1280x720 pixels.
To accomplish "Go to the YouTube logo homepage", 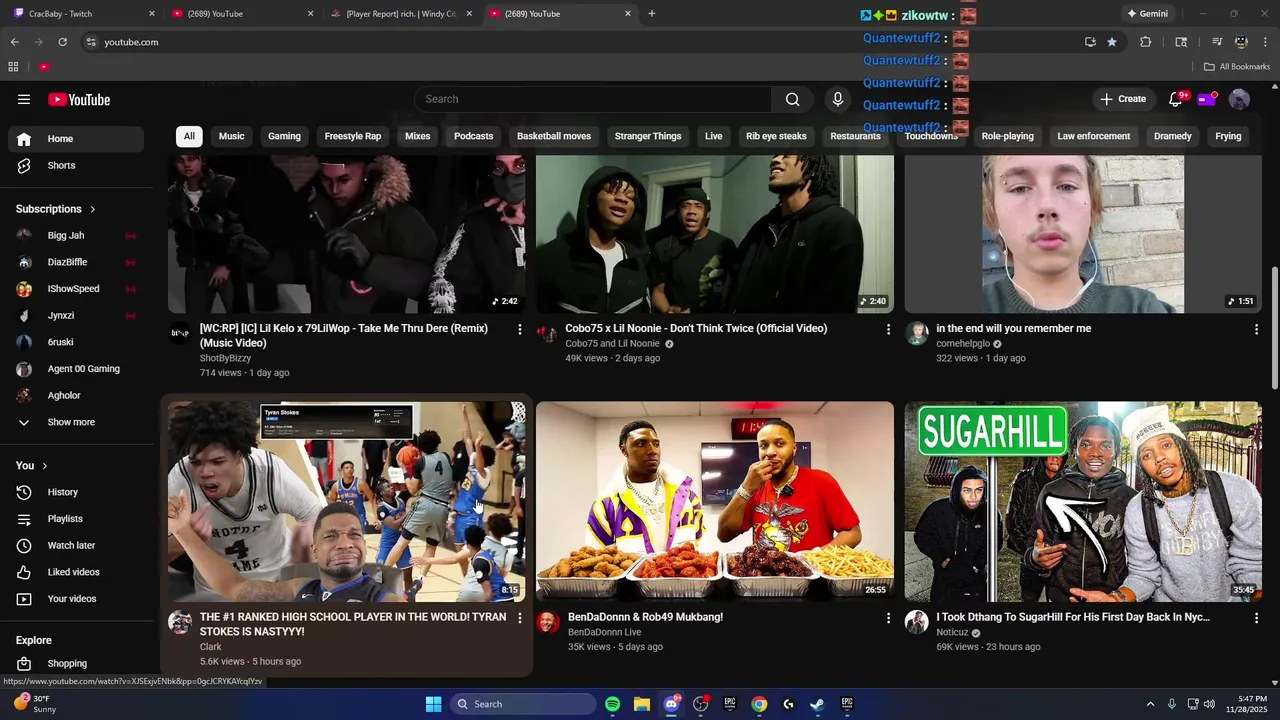I will click(79, 99).
